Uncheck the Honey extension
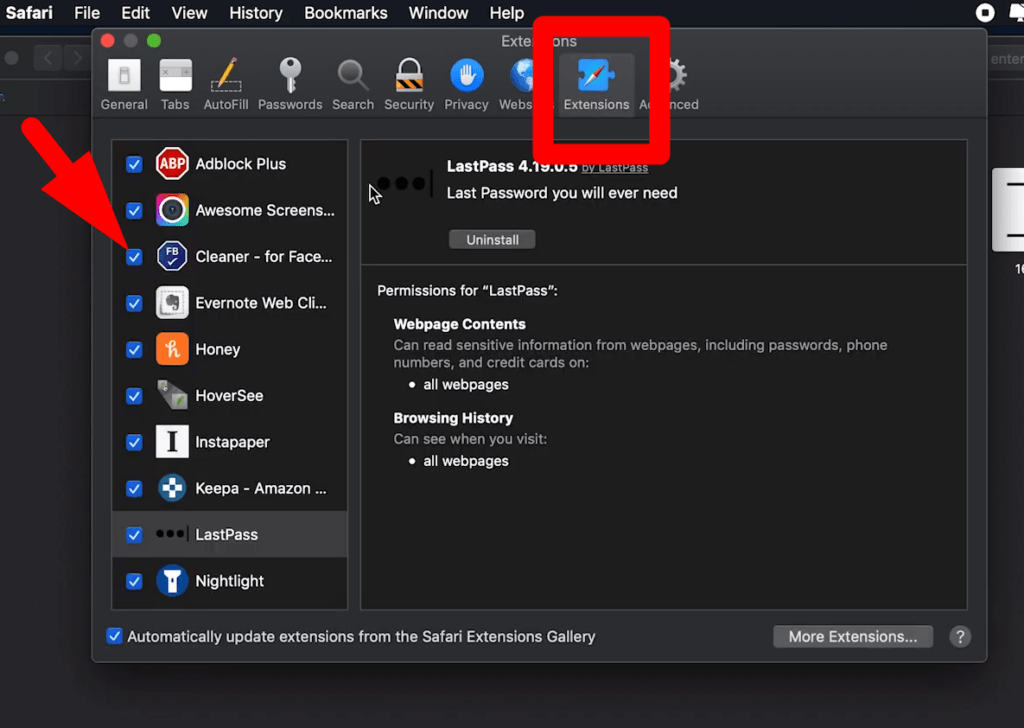This screenshot has height=728, width=1024. 134,349
